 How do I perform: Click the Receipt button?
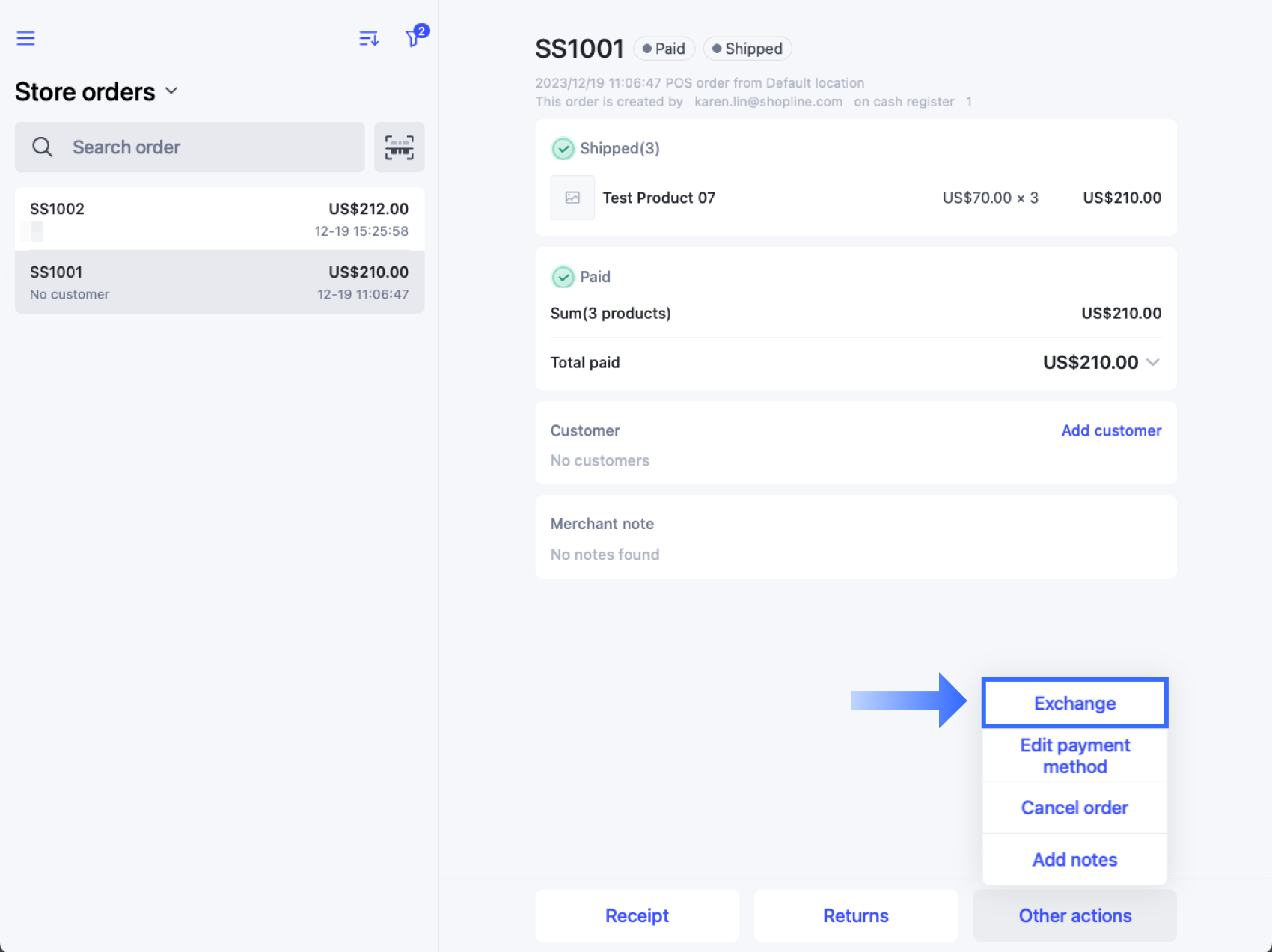[x=637, y=915]
